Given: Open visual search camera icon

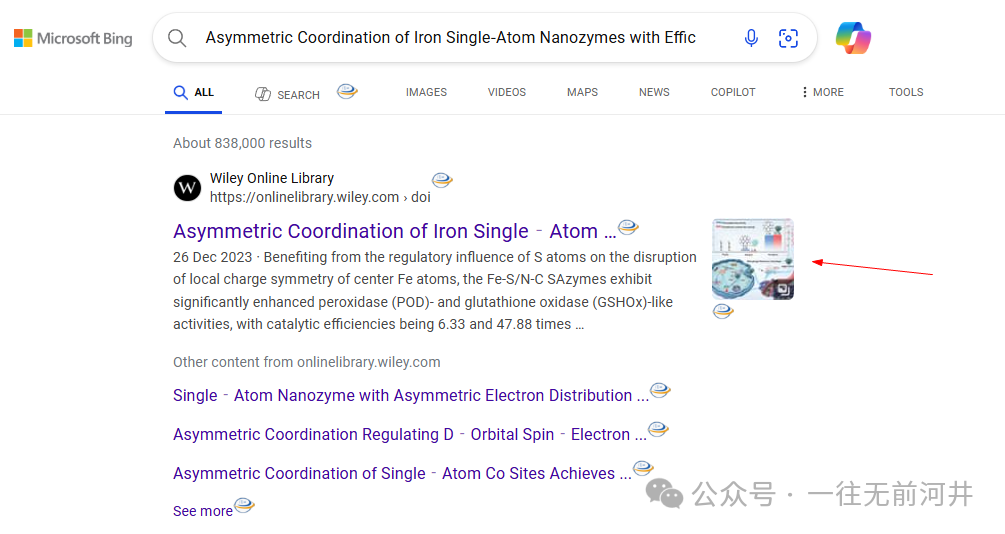Looking at the screenshot, I should 789,38.
